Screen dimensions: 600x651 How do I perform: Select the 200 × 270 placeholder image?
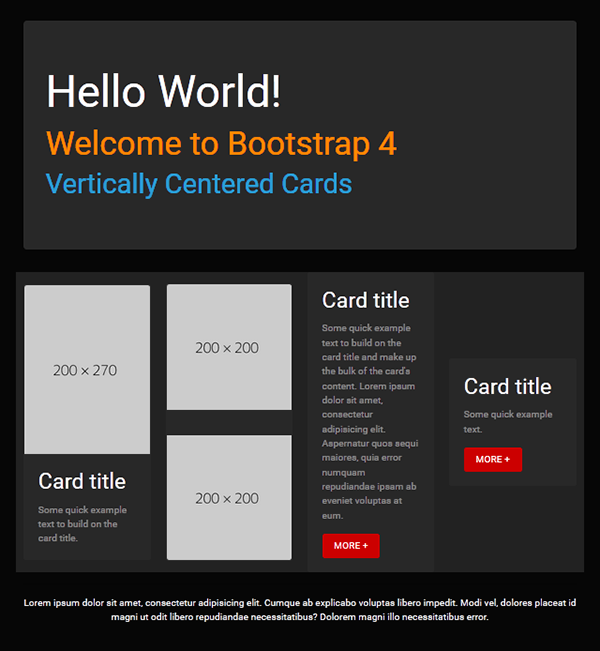[x=87, y=370]
